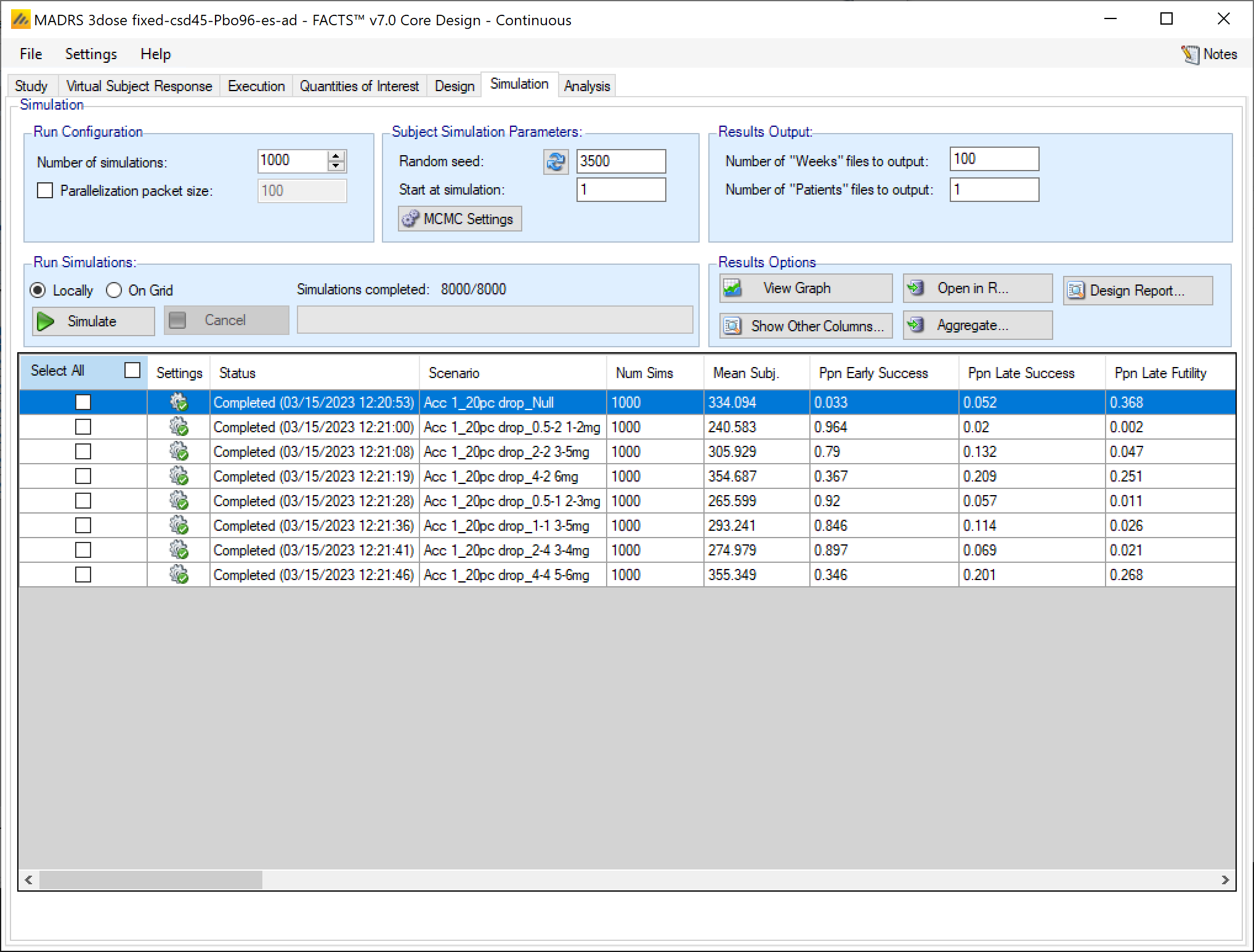Open settings gear for Null scenario
Image resolution: width=1254 pixels, height=952 pixels.
[179, 403]
